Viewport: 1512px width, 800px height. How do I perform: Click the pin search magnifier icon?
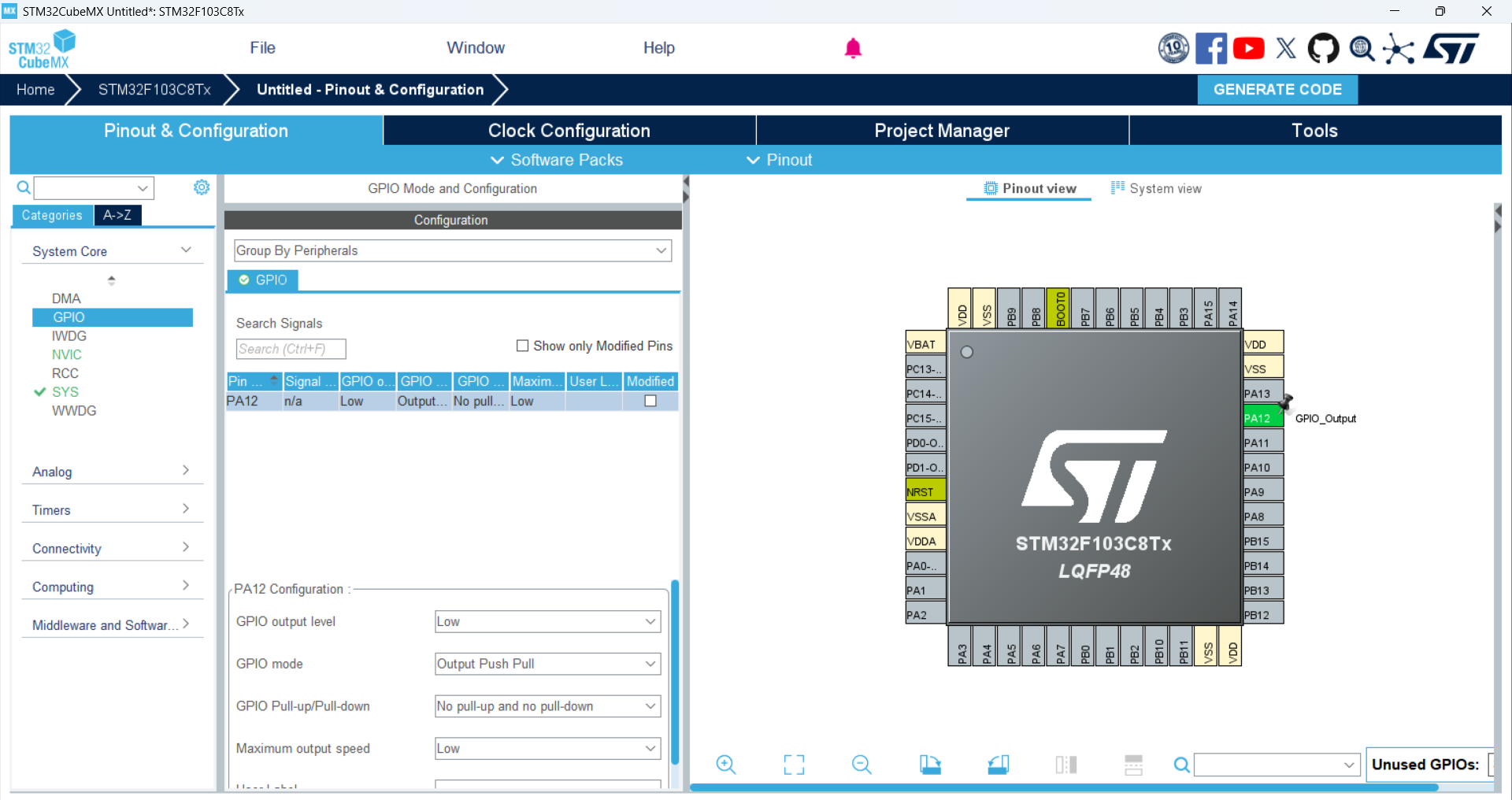1181,765
